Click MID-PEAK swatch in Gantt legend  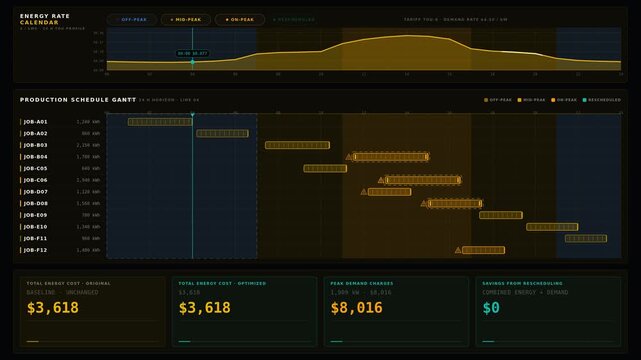click(x=520, y=100)
